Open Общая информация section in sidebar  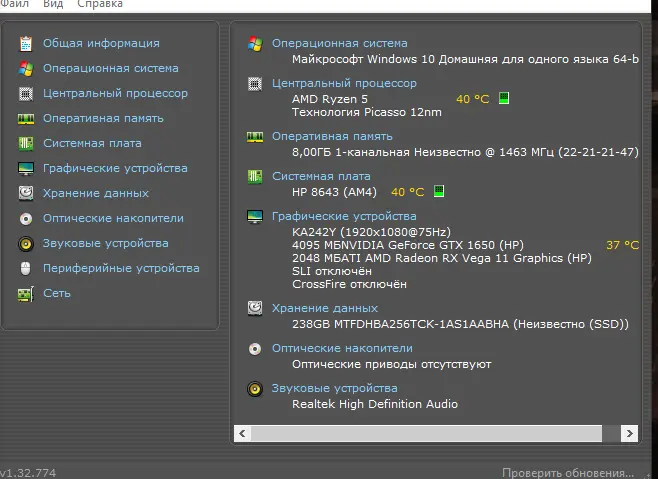pyautogui.click(x=101, y=43)
